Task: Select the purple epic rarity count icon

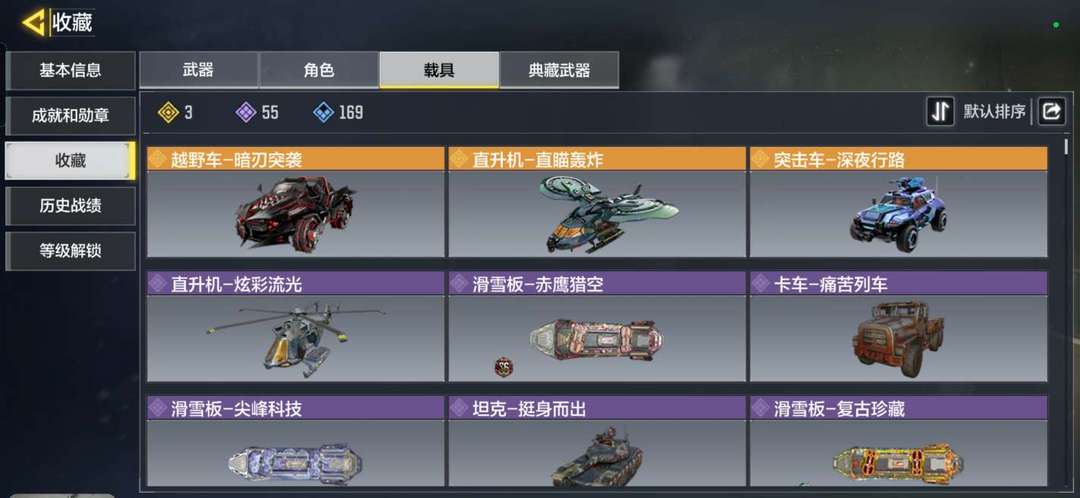Action: click(x=246, y=112)
